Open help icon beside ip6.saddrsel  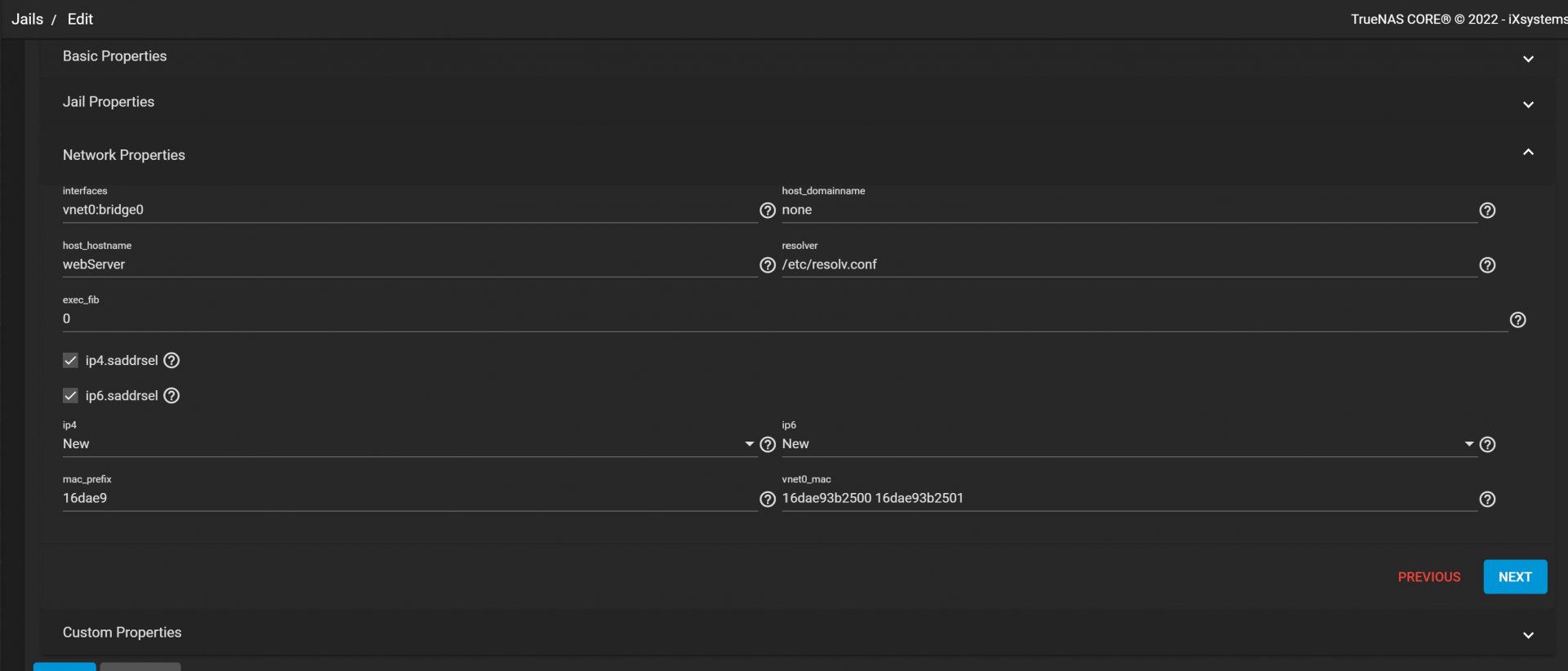(171, 396)
